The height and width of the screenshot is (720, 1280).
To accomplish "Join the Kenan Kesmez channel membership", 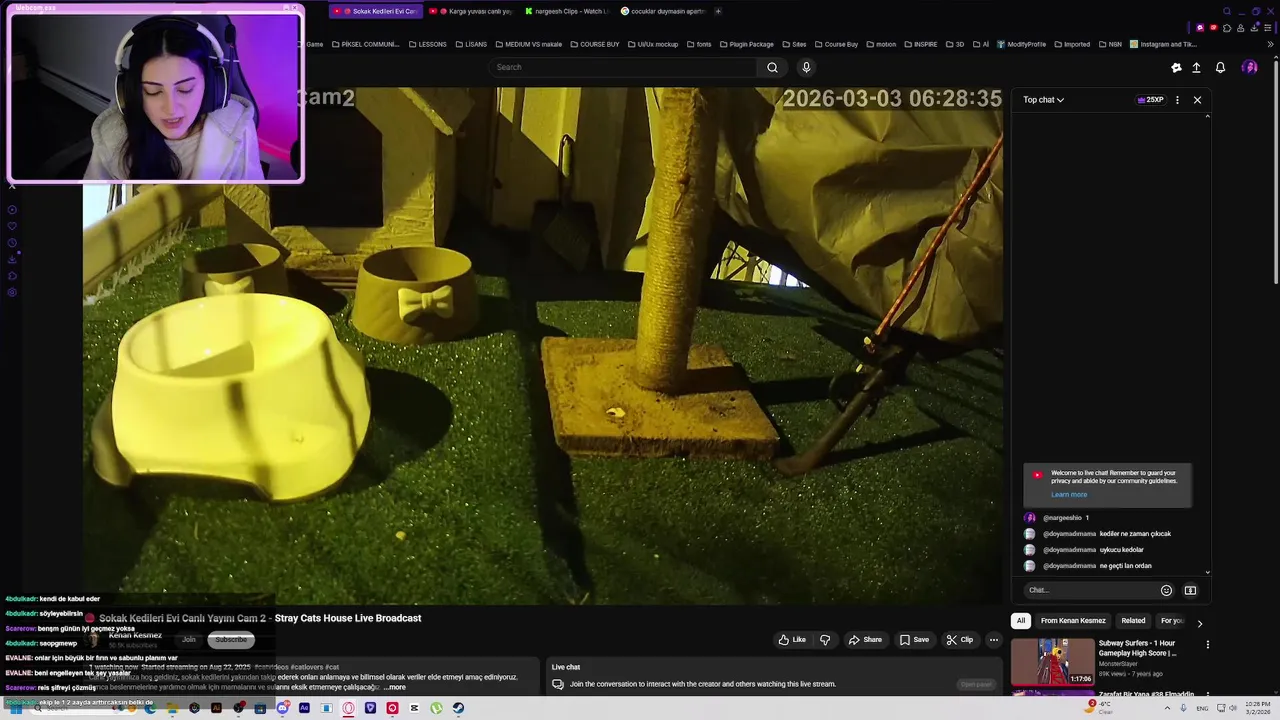I will 188,640.
